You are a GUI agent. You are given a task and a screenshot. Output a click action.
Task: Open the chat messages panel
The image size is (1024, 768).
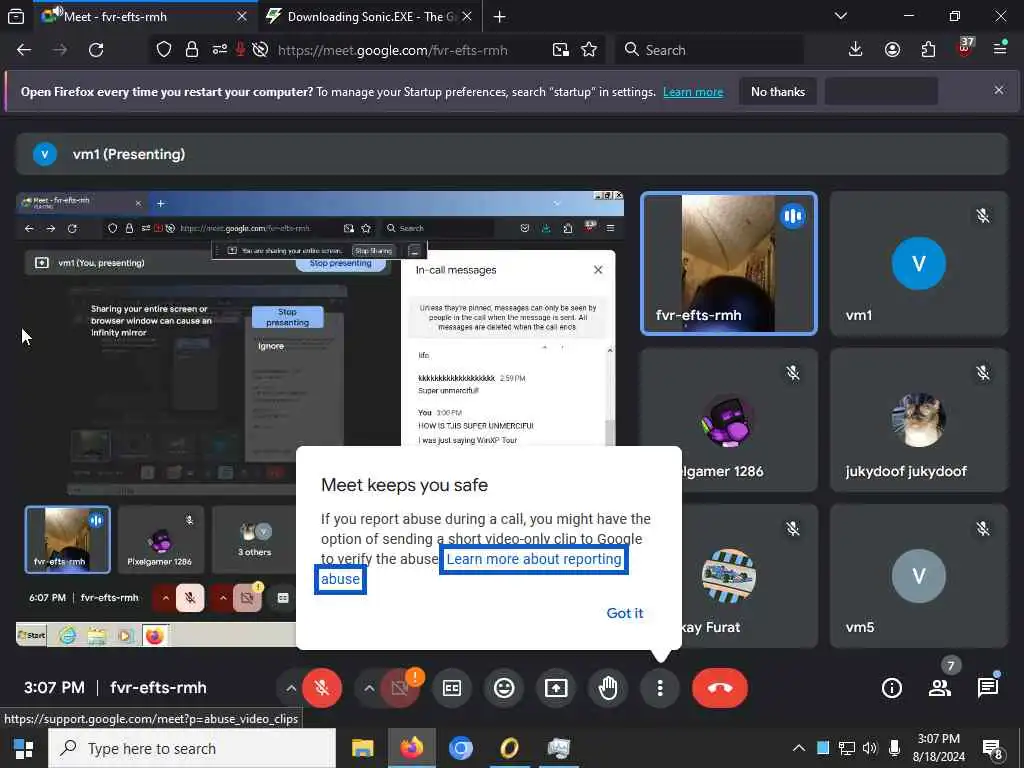[987, 688]
